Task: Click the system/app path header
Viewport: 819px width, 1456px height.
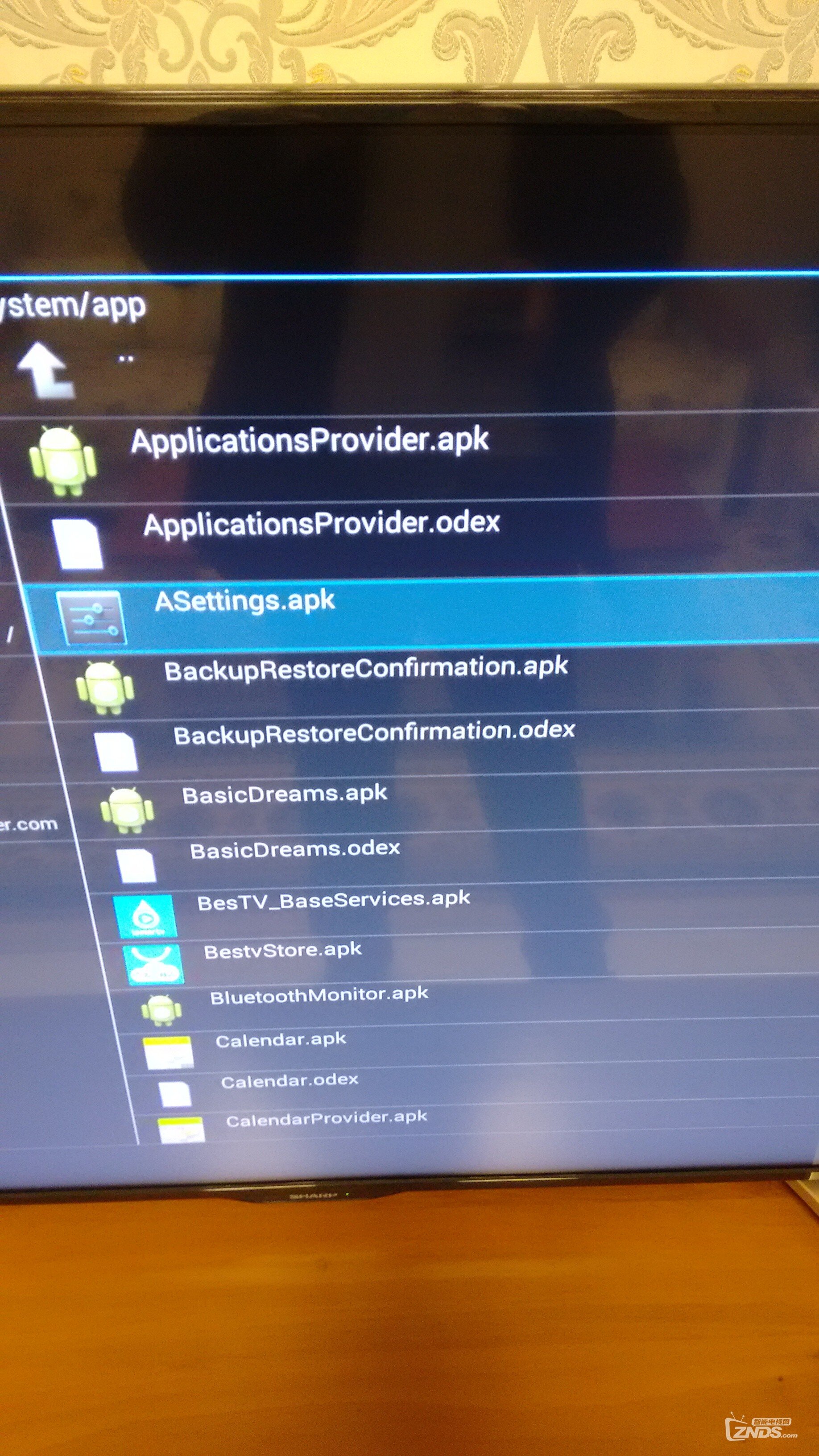Action: [x=74, y=306]
